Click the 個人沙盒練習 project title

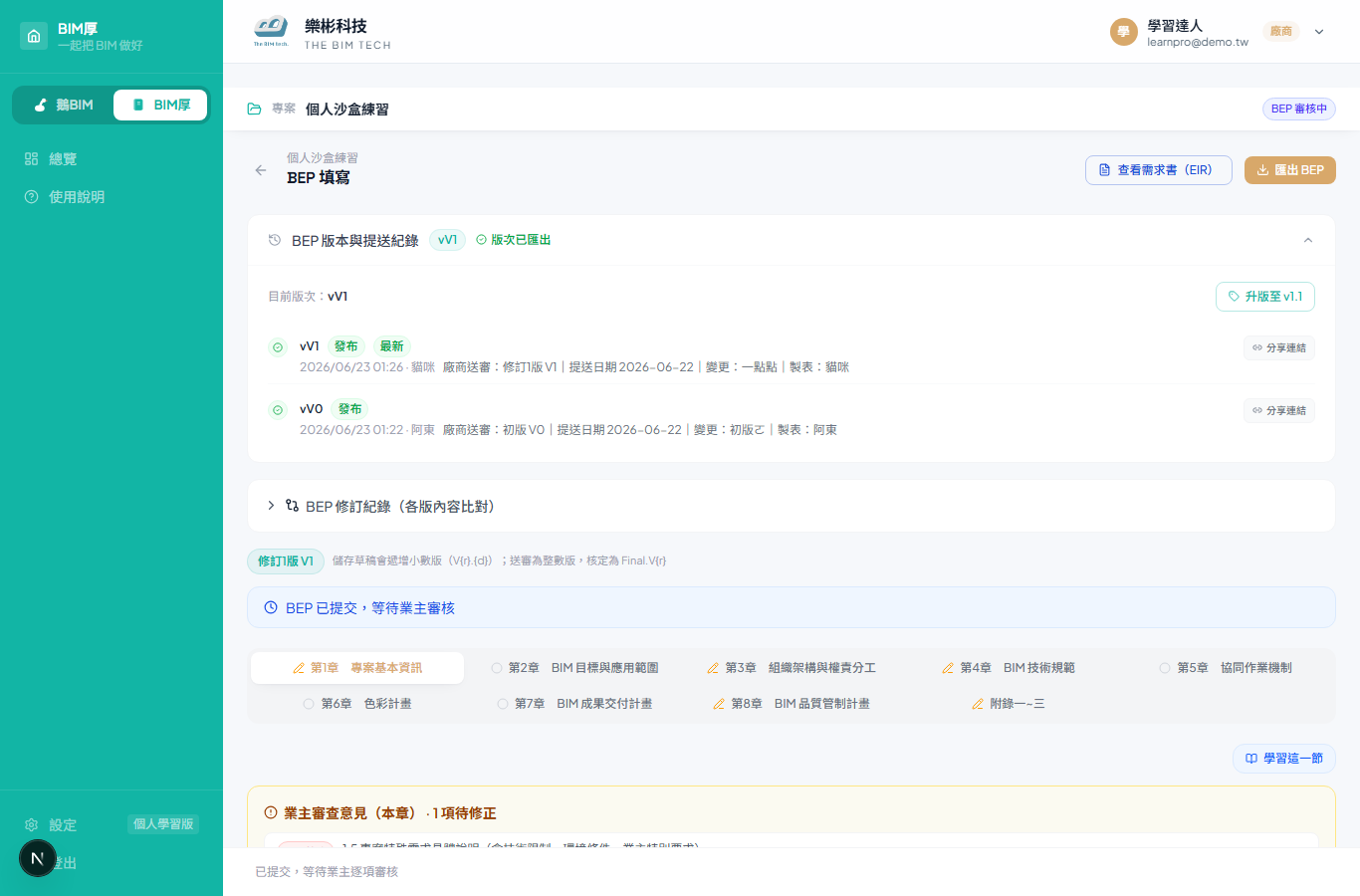347,110
